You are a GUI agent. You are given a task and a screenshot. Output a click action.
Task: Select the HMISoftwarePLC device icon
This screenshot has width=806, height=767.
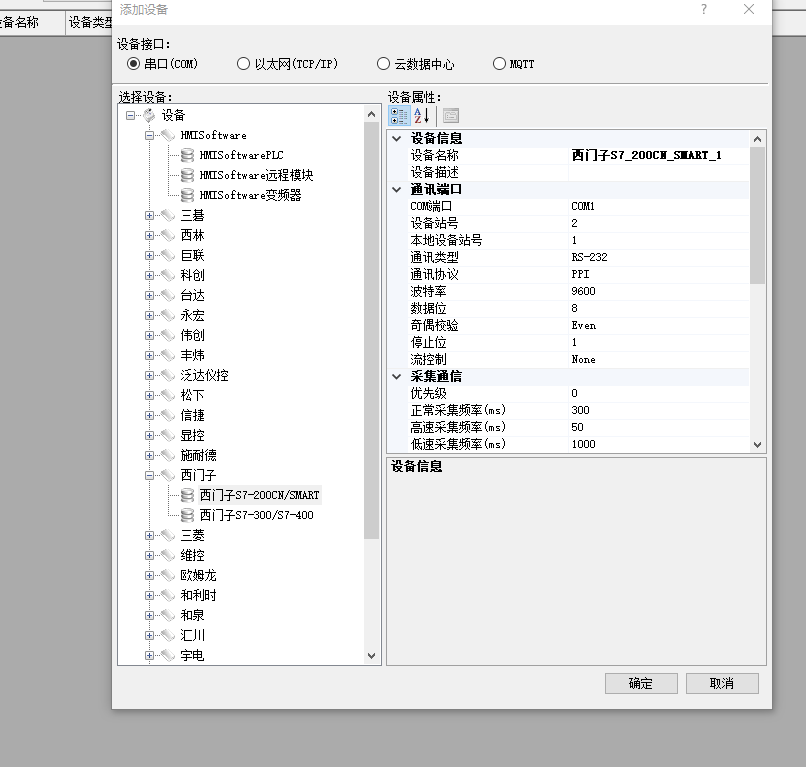coord(187,155)
